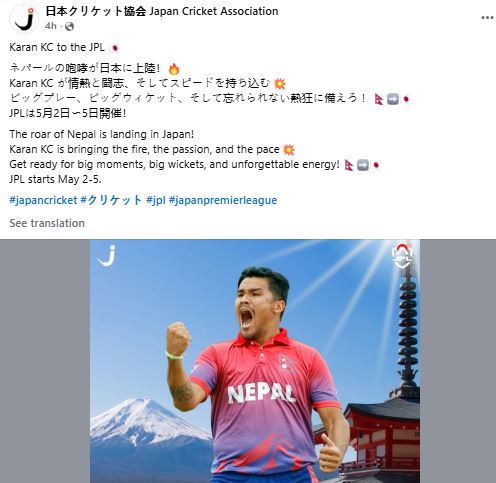Click the 4h post timestamp
The width and height of the screenshot is (496, 483).
coord(51,26)
